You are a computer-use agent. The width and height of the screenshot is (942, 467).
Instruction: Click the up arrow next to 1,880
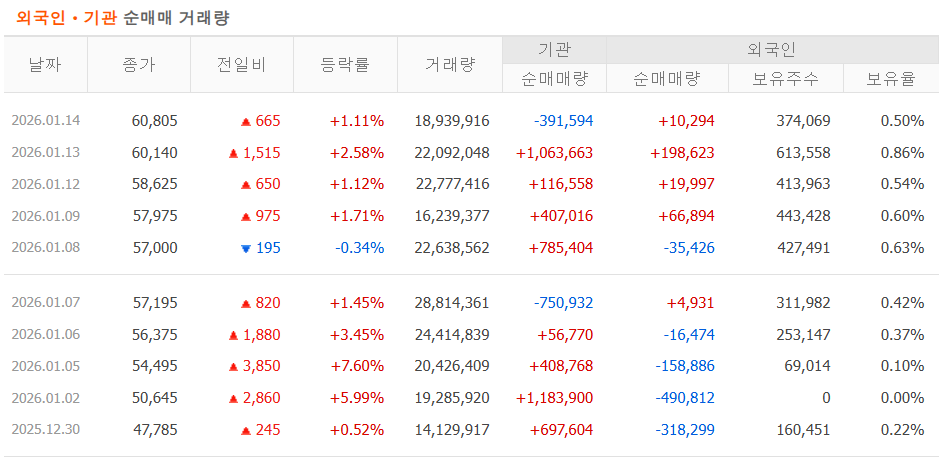pos(233,335)
